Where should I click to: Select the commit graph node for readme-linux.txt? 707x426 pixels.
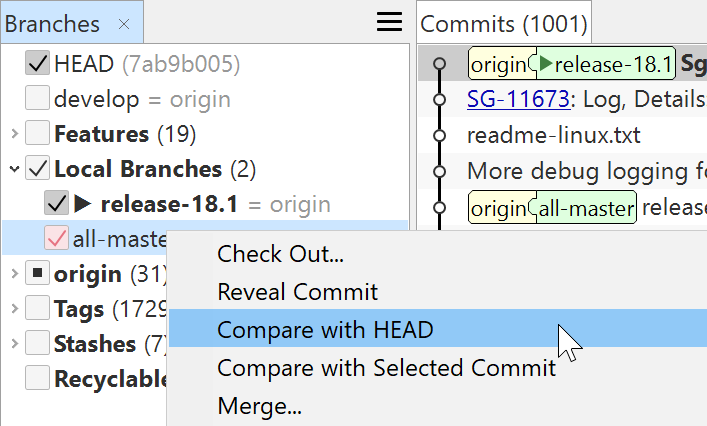point(439,135)
